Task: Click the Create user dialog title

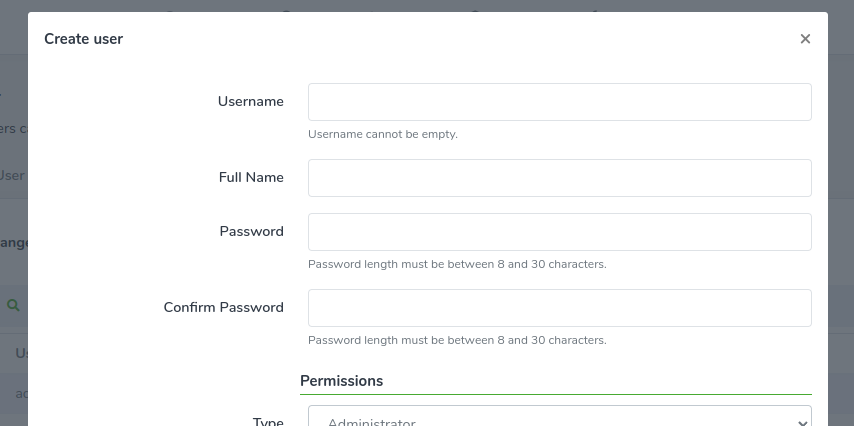Action: tap(83, 39)
